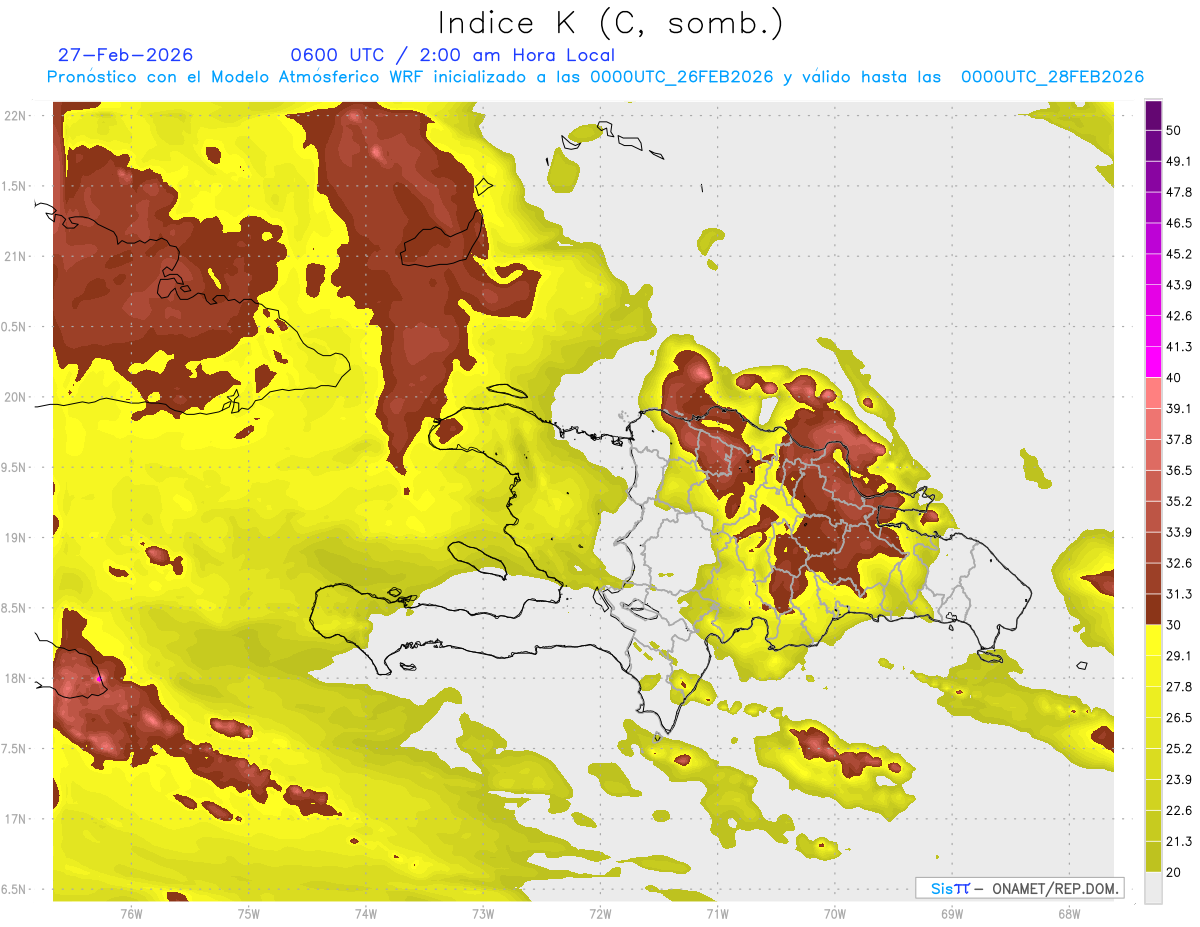Click the dark purple legend segment above 50
Viewport: 1200px width, 927px height.
click(x=1153, y=115)
